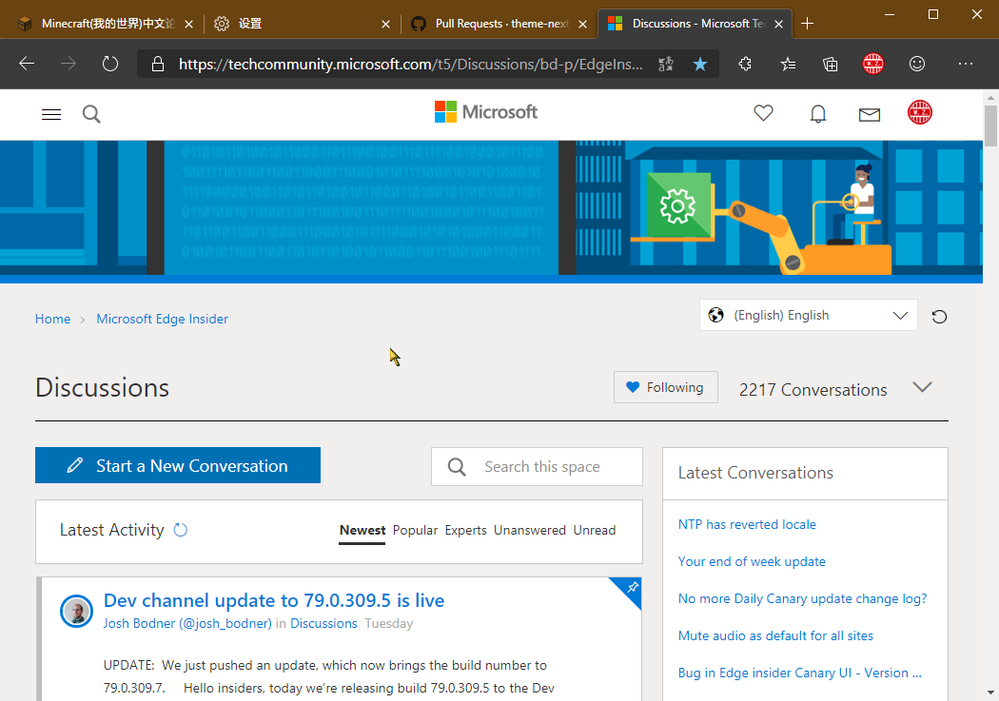Viewport: 999px width, 701px height.
Task: Click the browser forward arrow
Action: tap(68, 64)
